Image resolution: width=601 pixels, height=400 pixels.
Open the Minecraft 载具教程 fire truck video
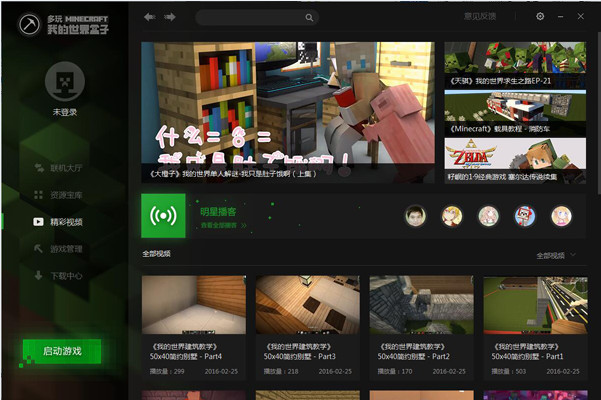515,113
